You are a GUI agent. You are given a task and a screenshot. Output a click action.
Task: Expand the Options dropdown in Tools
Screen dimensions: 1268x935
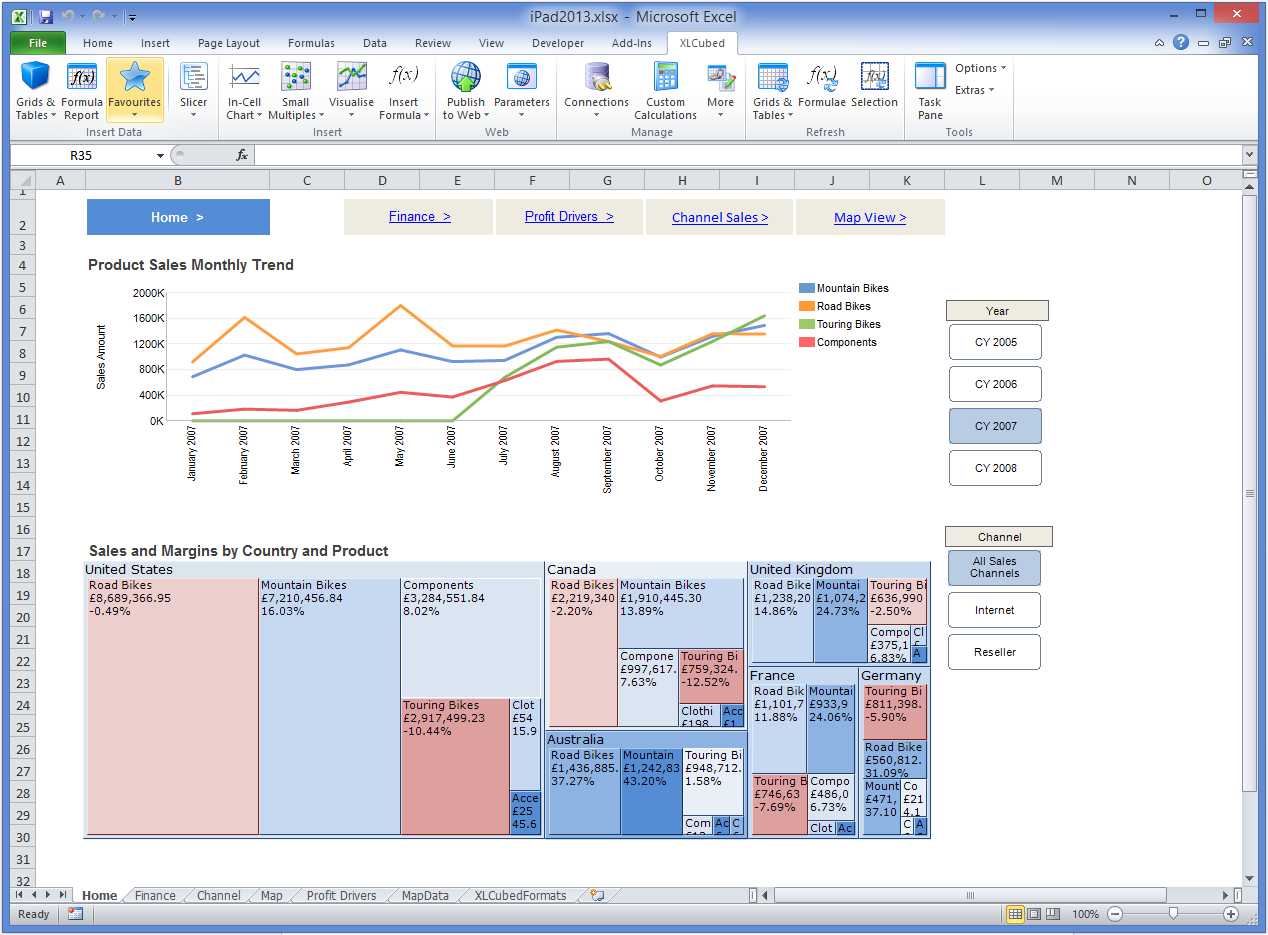(x=980, y=68)
